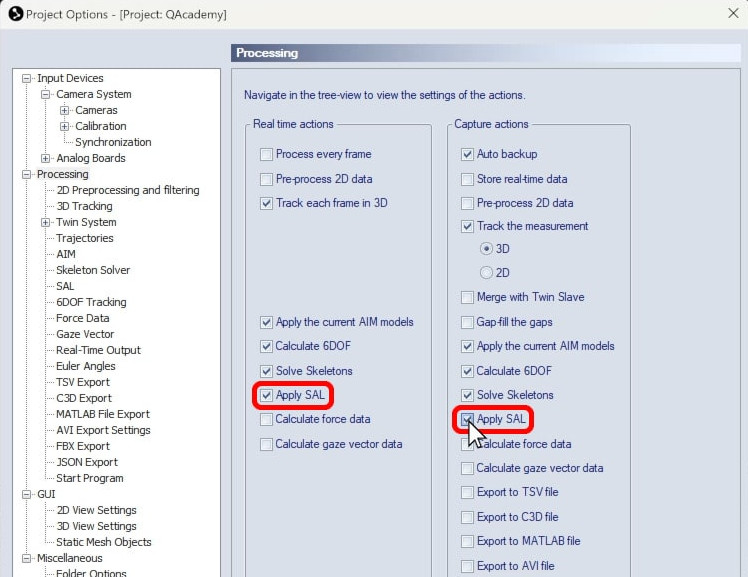Screen dimensions: 748x577
Task: Check Export to TSV file
Action: [467, 492]
